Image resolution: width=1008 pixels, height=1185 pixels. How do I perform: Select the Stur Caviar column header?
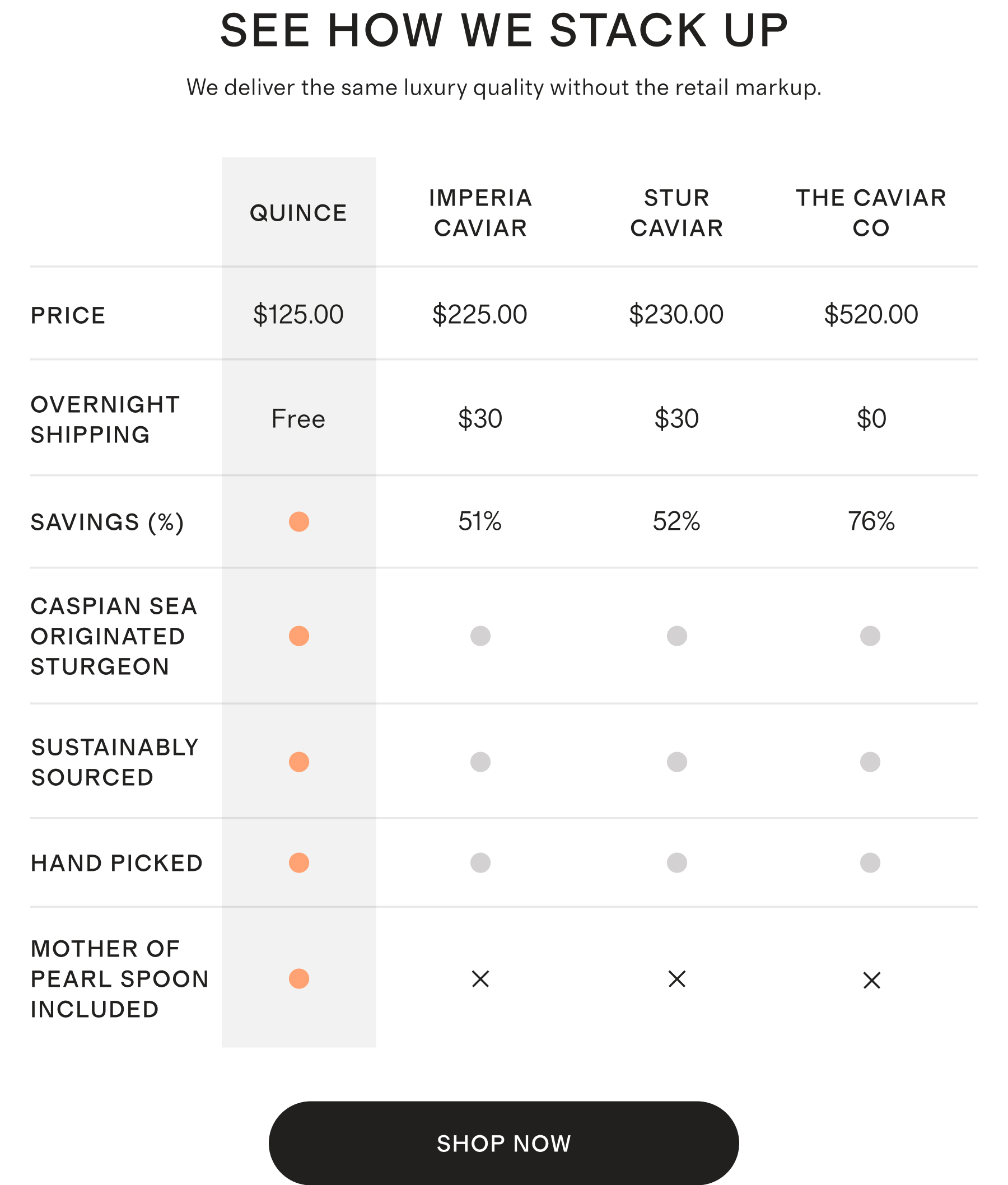point(677,213)
